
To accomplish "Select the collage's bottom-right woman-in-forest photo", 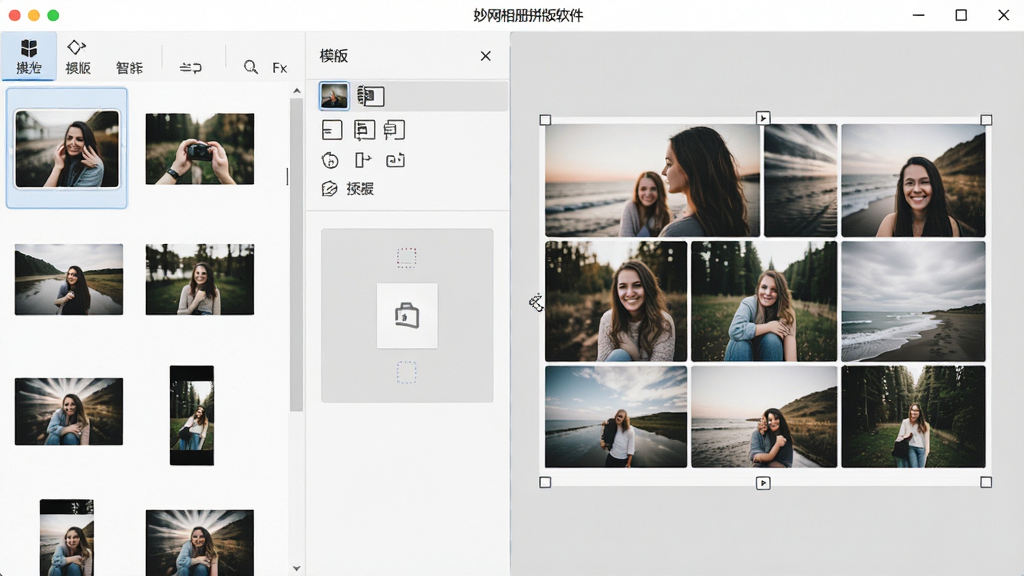I will coord(913,417).
